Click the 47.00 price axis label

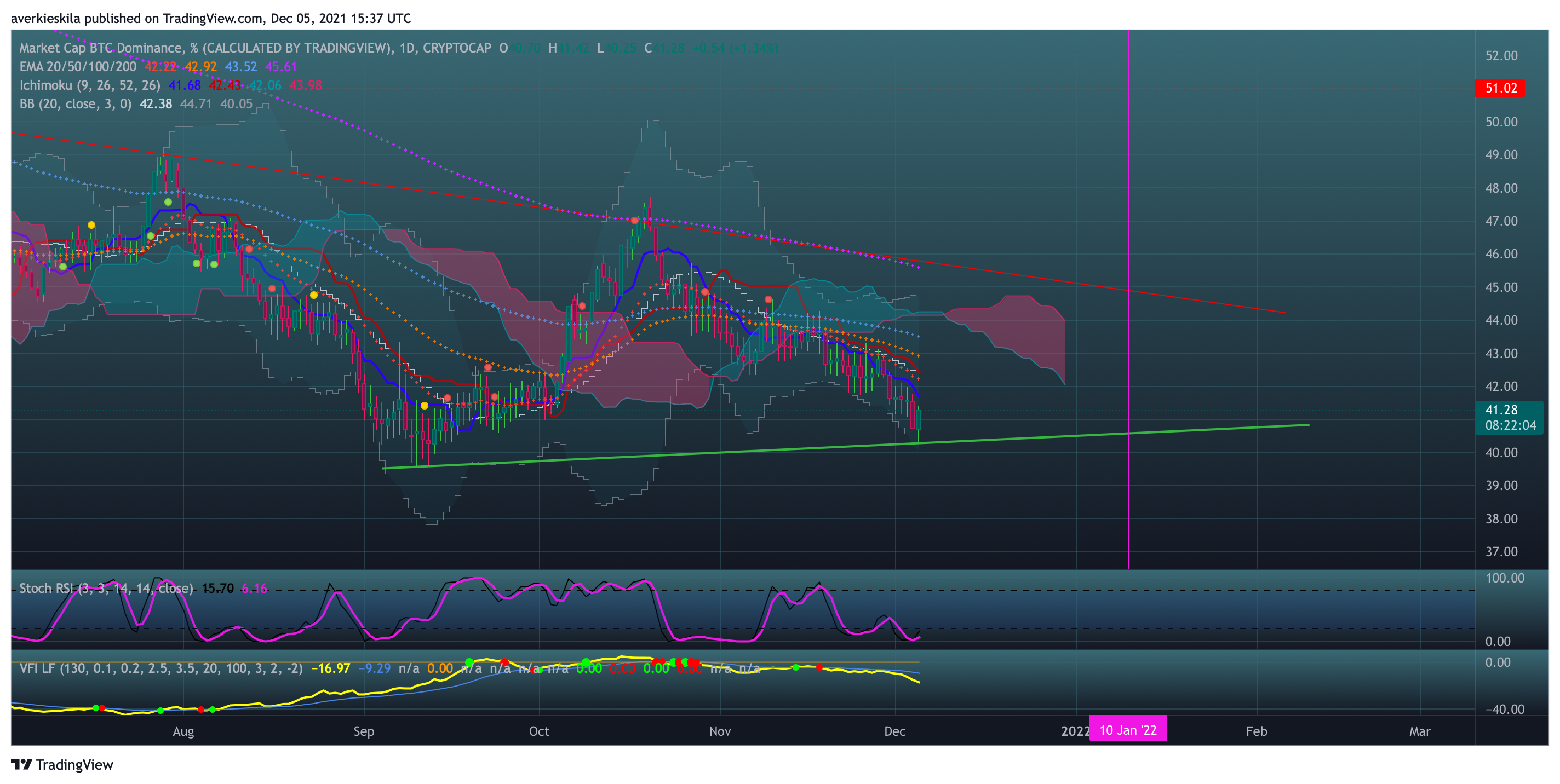point(1501,221)
